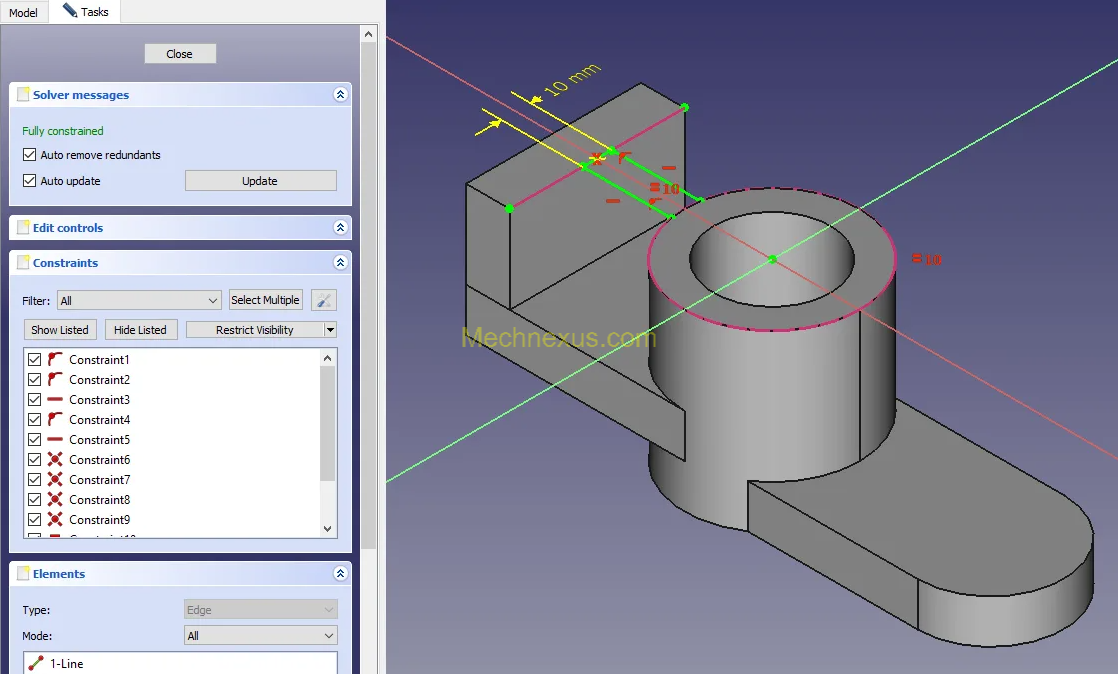Click constraints list scroll up arrow
Image resolution: width=1118 pixels, height=674 pixels.
point(327,358)
